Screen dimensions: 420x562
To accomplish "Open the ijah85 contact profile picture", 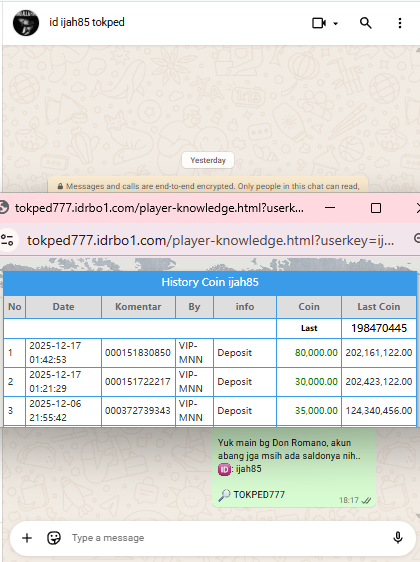I will [x=26, y=23].
